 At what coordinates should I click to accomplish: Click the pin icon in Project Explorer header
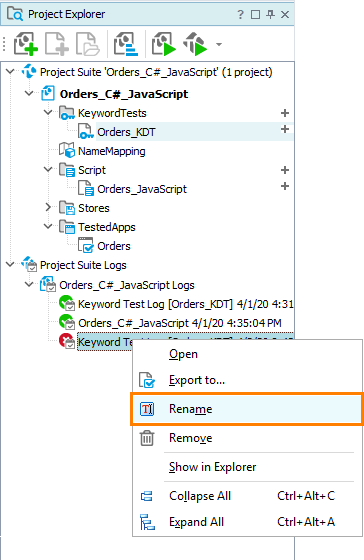(x=270, y=15)
